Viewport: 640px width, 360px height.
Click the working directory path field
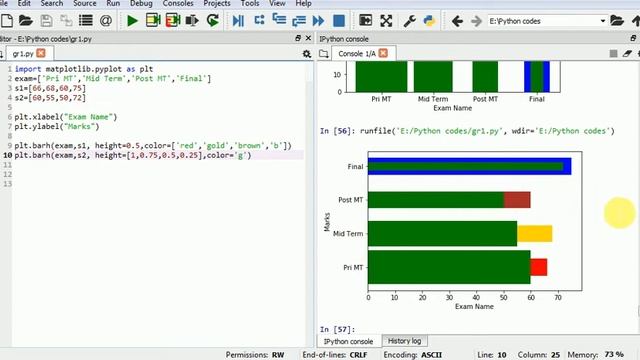(x=543, y=21)
